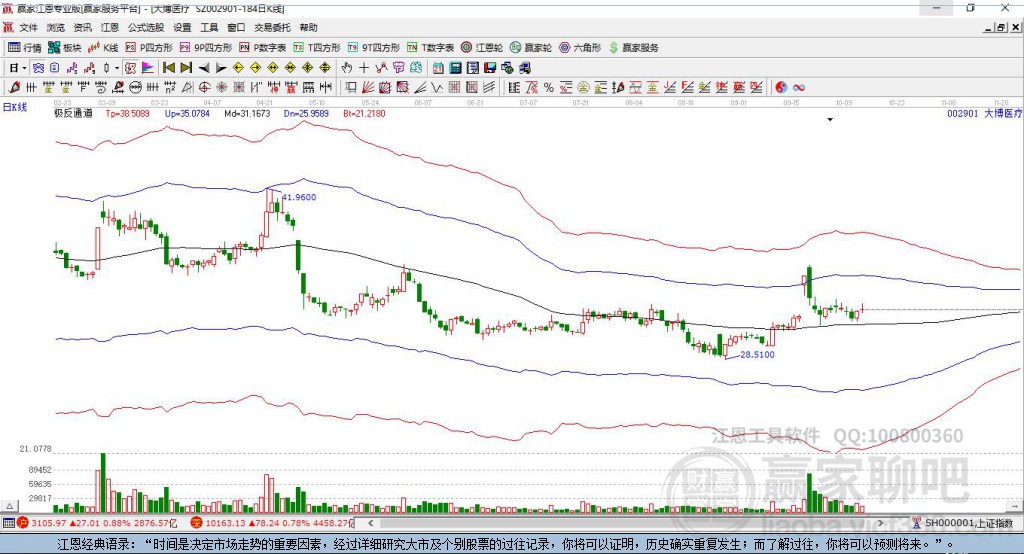Select the red pencil drawing tool

point(14,87)
